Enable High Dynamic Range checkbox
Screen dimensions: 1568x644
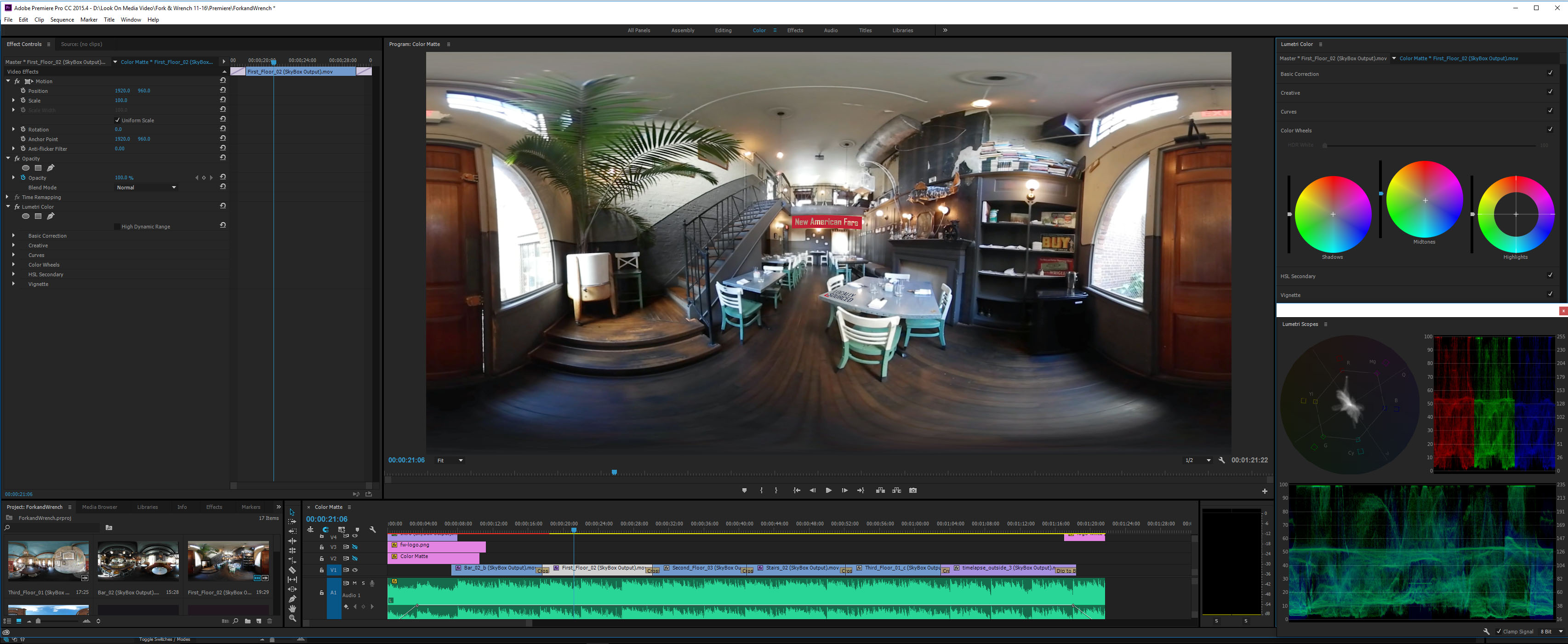click(x=118, y=227)
